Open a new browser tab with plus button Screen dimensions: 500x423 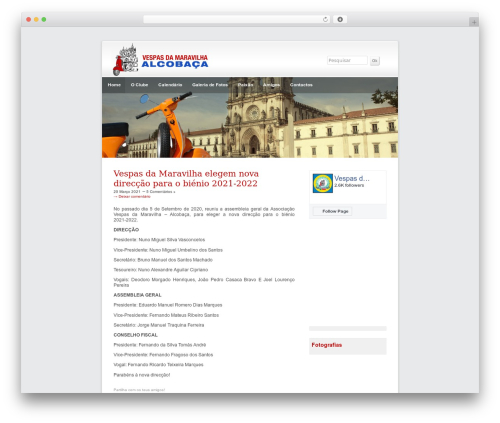[474, 22]
